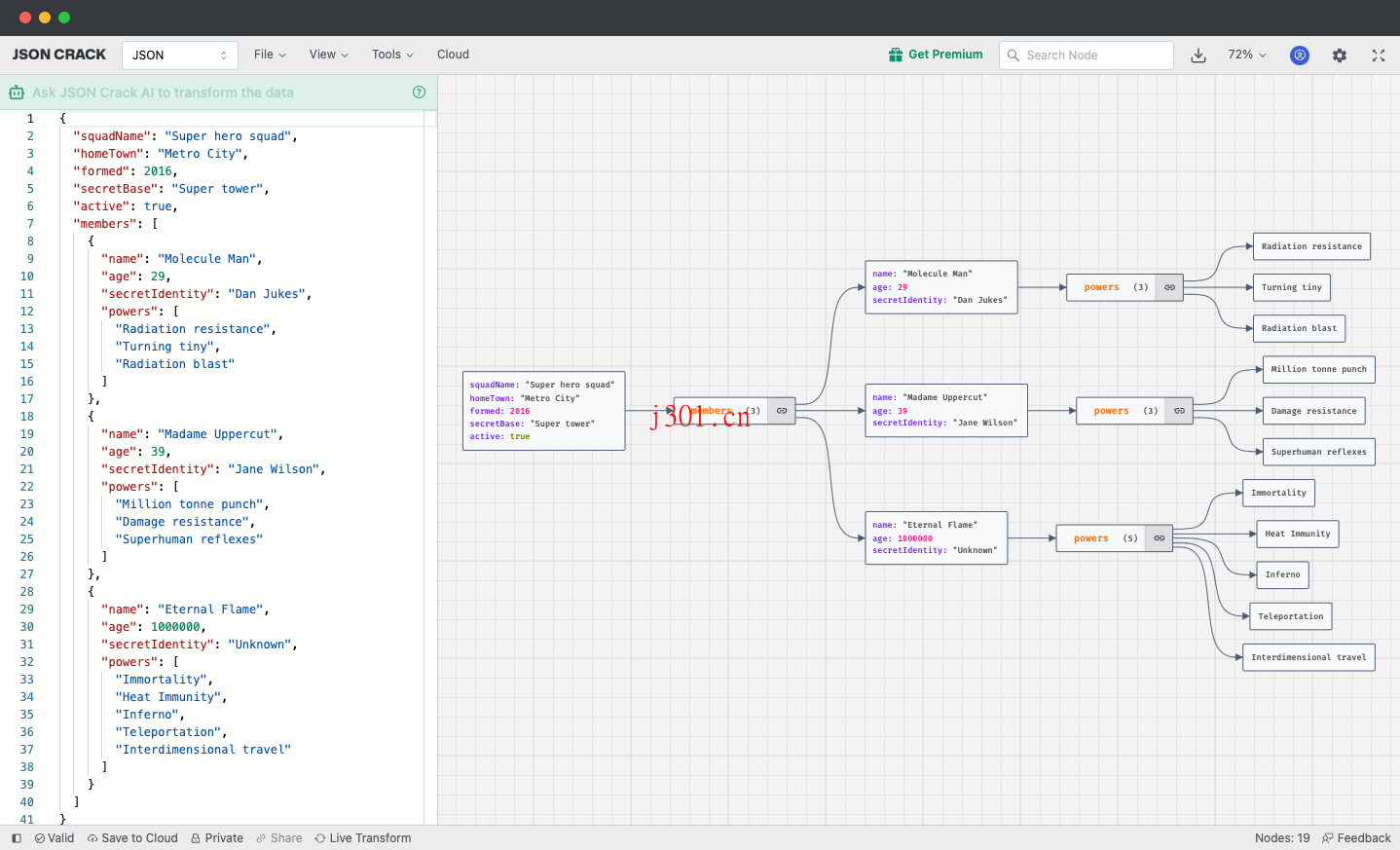
Task: Enable Live Transform
Action: (362, 838)
